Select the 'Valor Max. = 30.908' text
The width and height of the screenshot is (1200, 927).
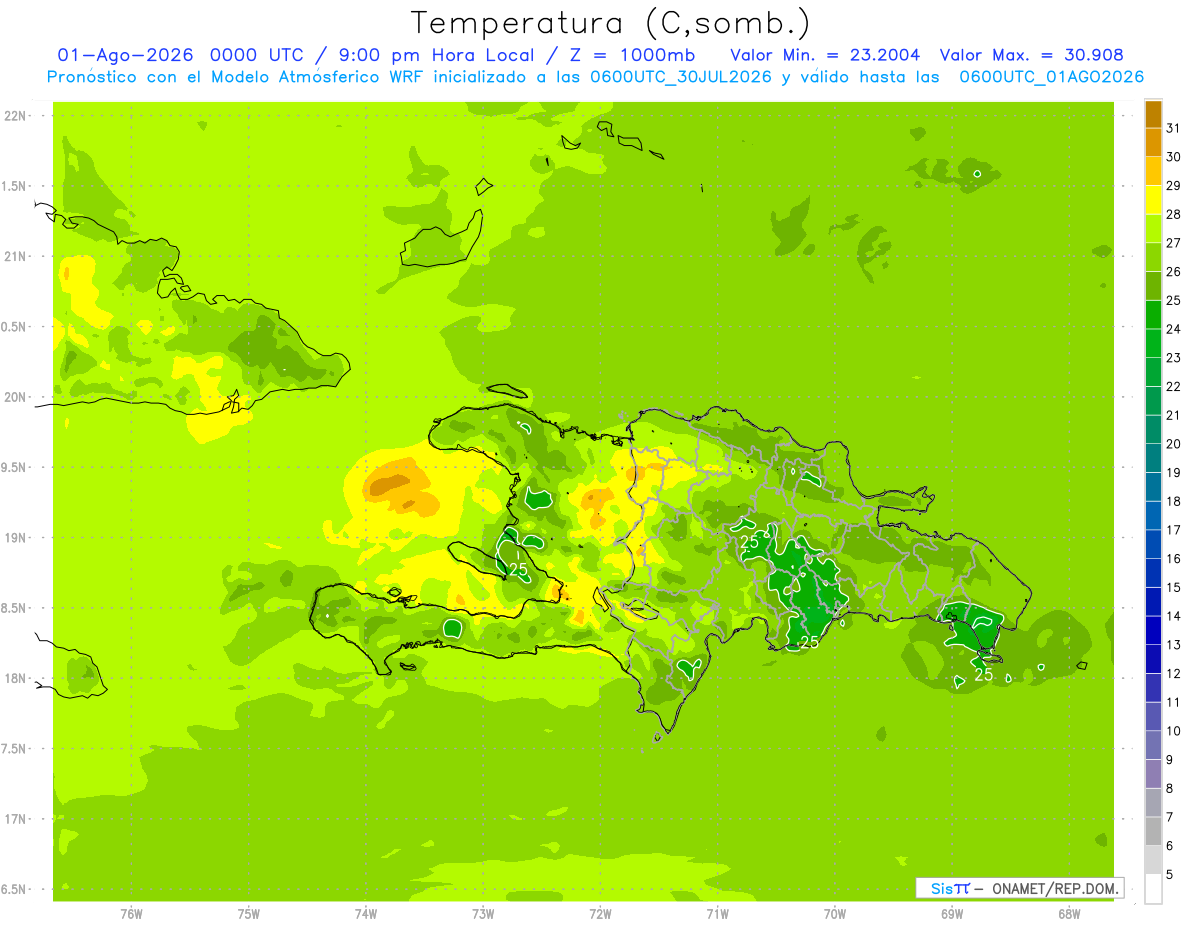[x=1032, y=55]
